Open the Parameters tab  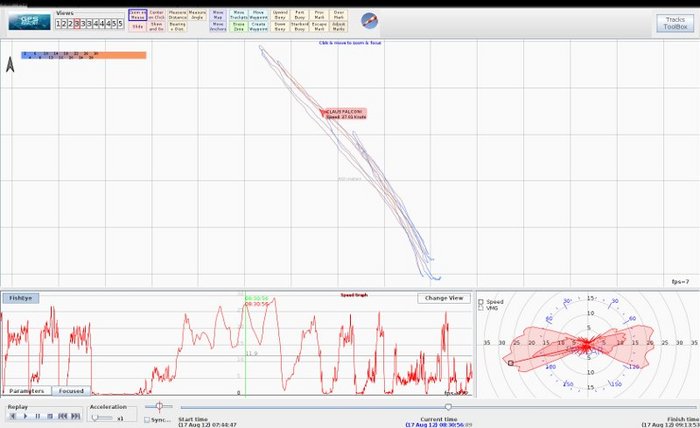pos(26,391)
